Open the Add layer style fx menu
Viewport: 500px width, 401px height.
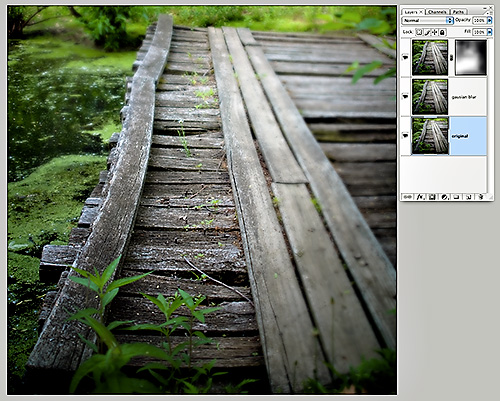tap(420, 197)
